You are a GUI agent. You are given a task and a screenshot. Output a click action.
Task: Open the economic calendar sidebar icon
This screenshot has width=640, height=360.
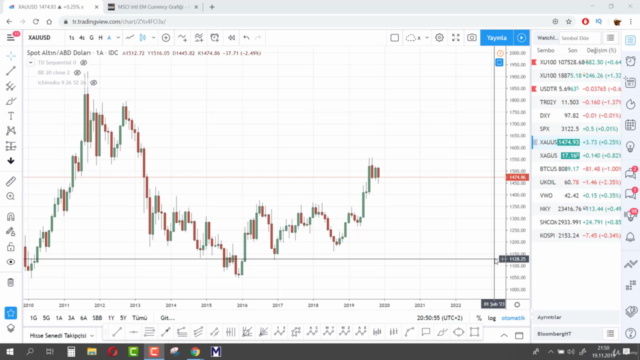(631, 125)
